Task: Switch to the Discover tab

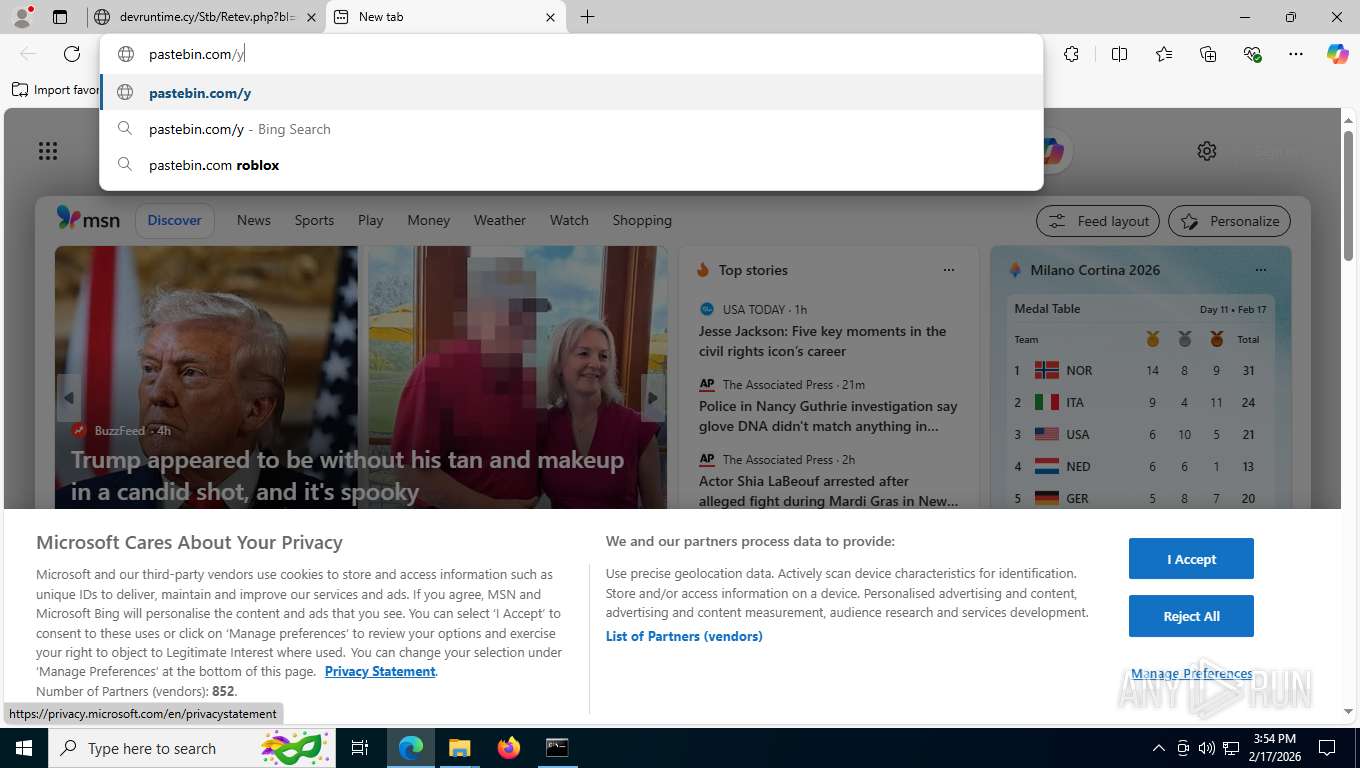Action: point(175,220)
